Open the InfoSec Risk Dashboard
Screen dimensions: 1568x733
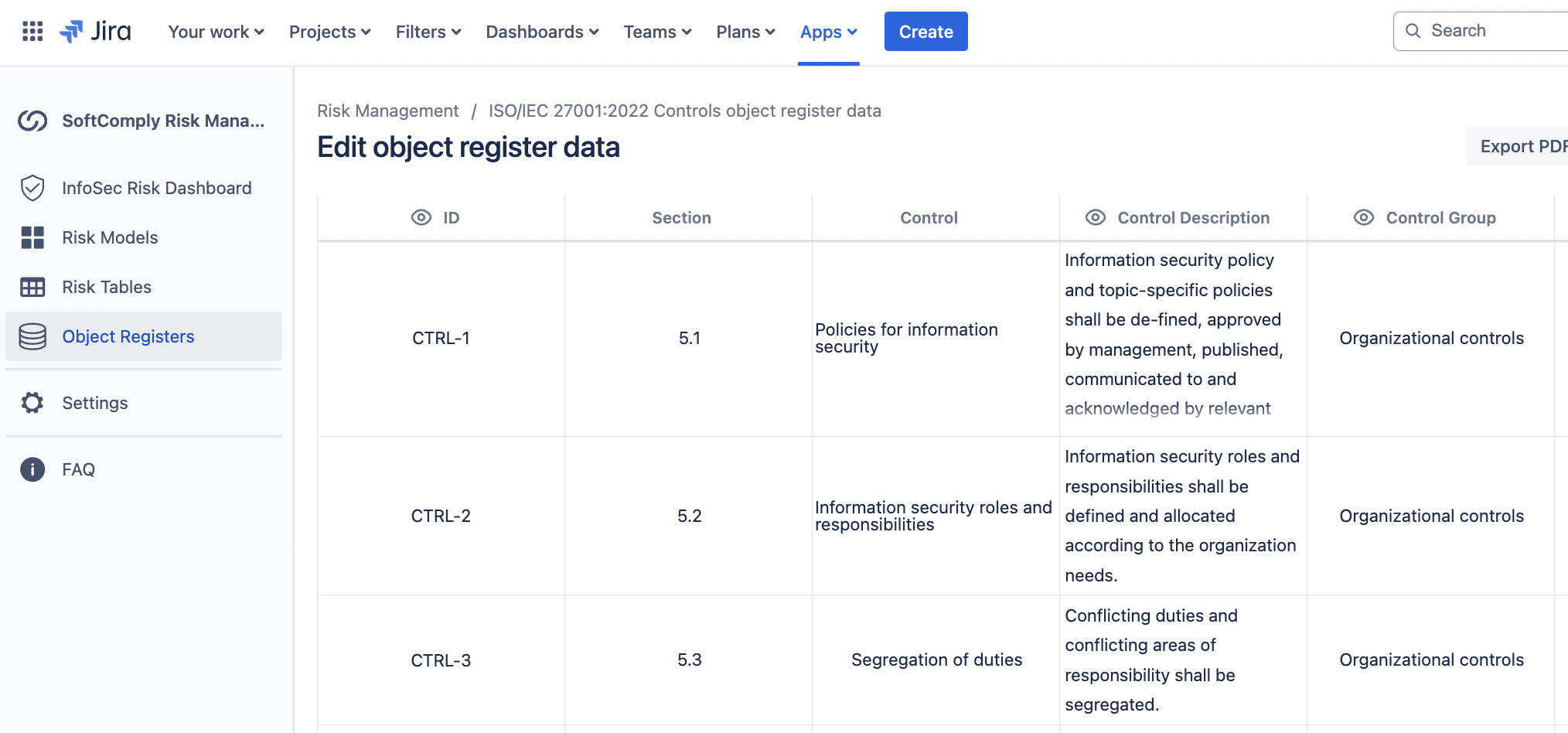click(x=157, y=188)
